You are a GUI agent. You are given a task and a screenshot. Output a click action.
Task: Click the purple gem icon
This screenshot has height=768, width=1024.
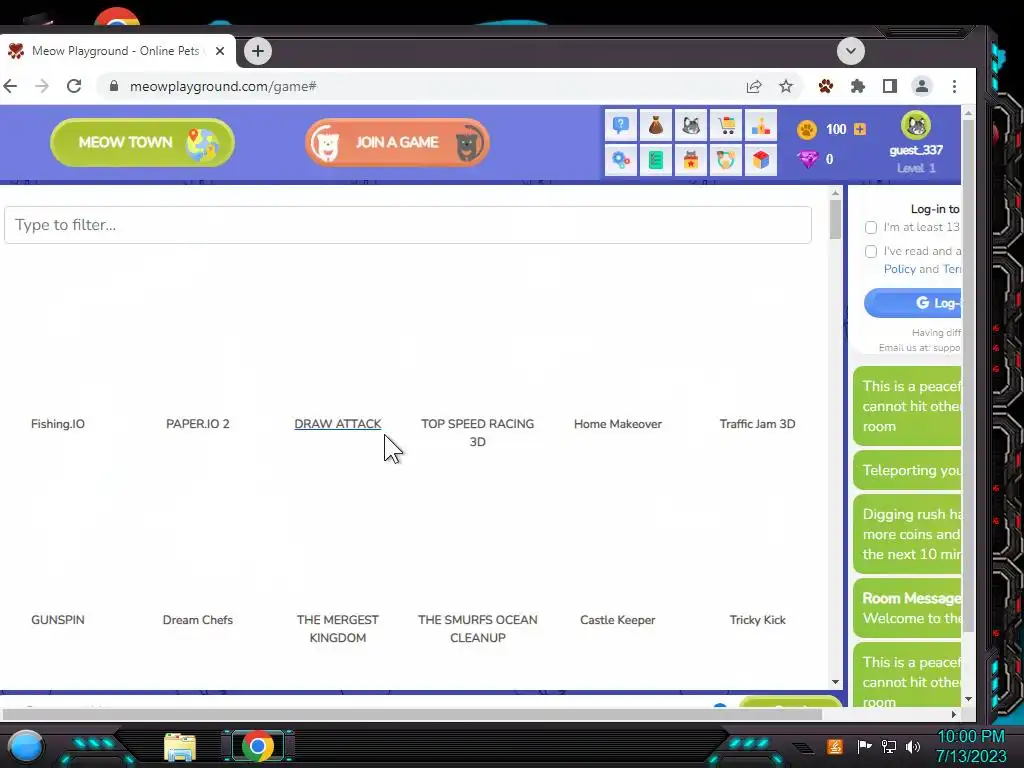[x=808, y=159]
